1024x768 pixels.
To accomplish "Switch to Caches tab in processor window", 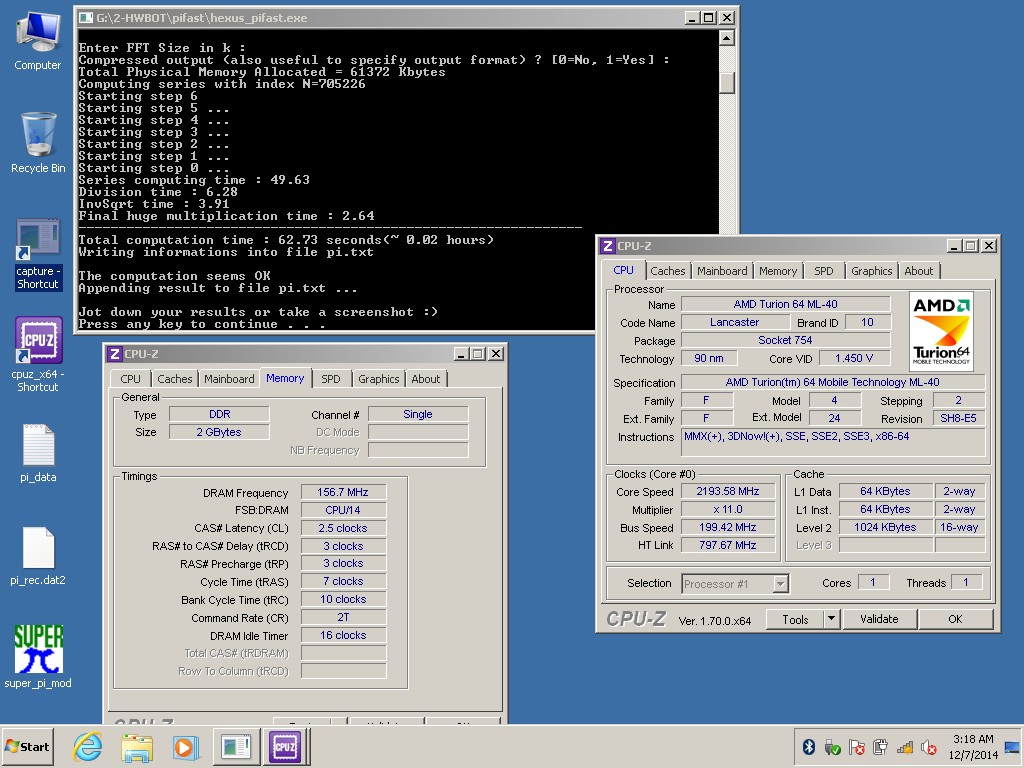I will point(667,271).
